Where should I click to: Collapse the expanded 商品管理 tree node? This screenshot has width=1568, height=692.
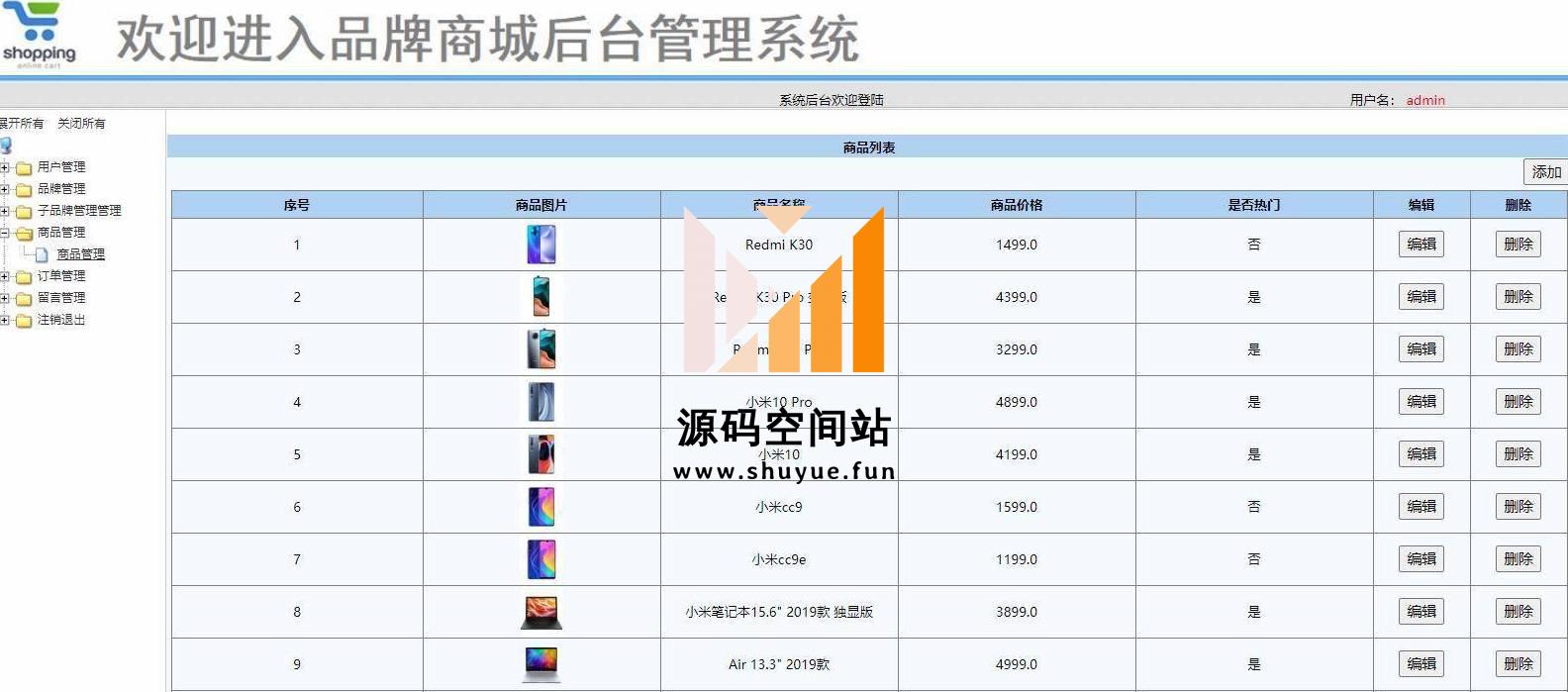pyautogui.click(x=5, y=233)
